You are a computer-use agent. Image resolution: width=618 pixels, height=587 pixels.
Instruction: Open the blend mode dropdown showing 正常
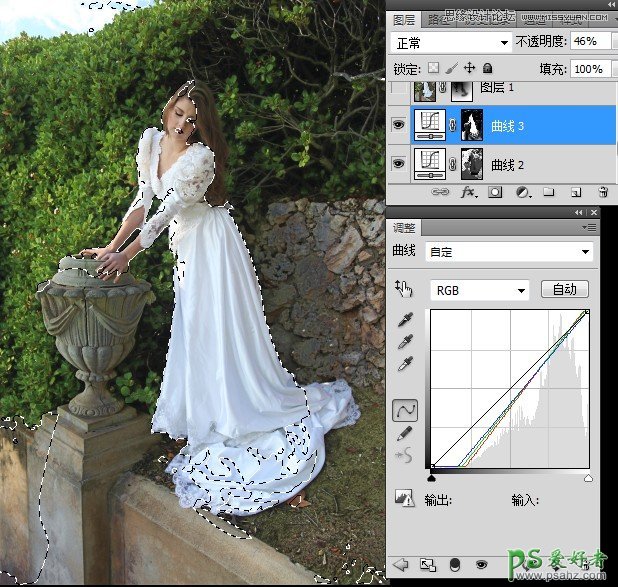click(x=450, y=42)
